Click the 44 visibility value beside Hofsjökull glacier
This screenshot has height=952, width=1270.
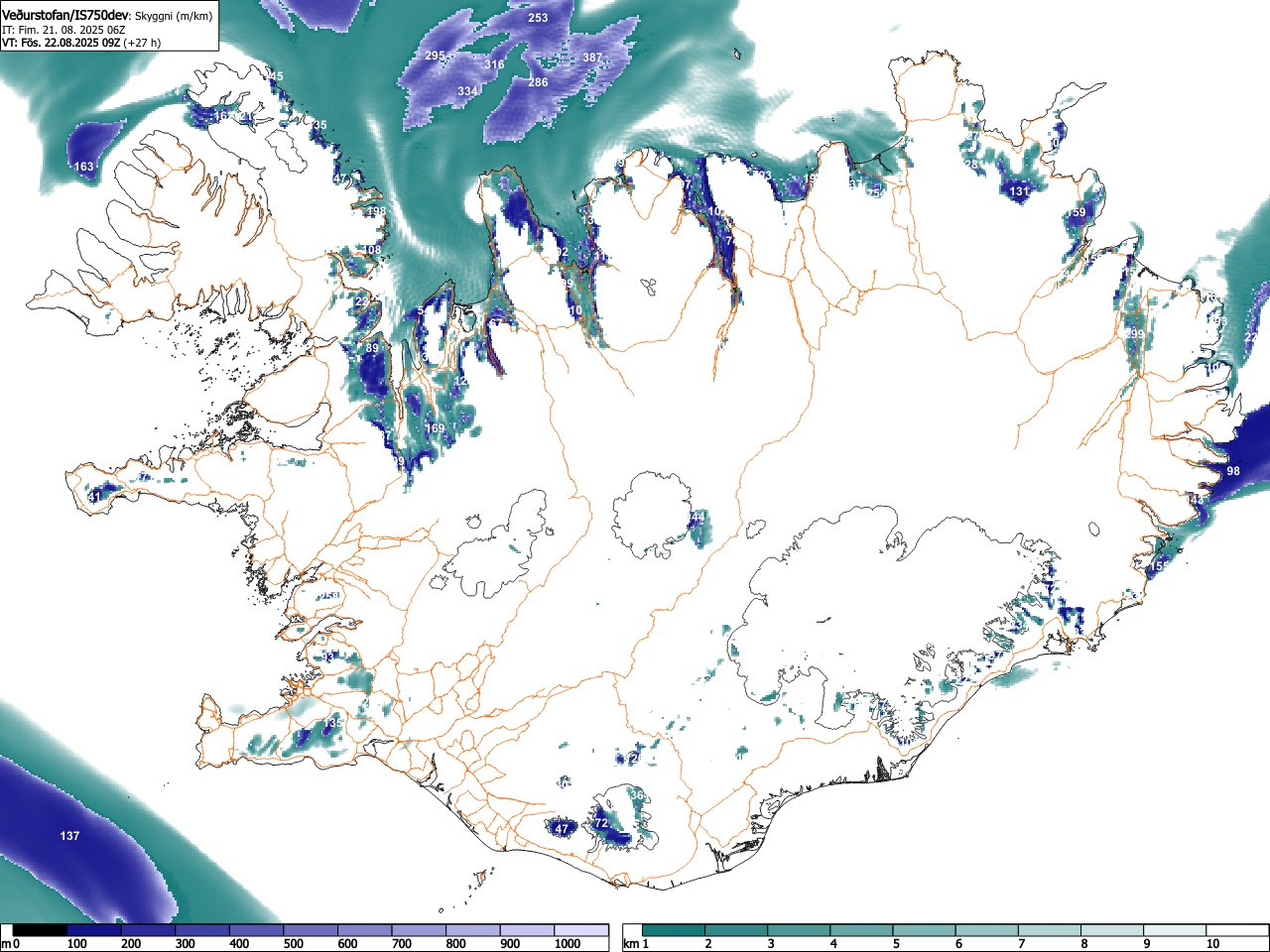698,517
